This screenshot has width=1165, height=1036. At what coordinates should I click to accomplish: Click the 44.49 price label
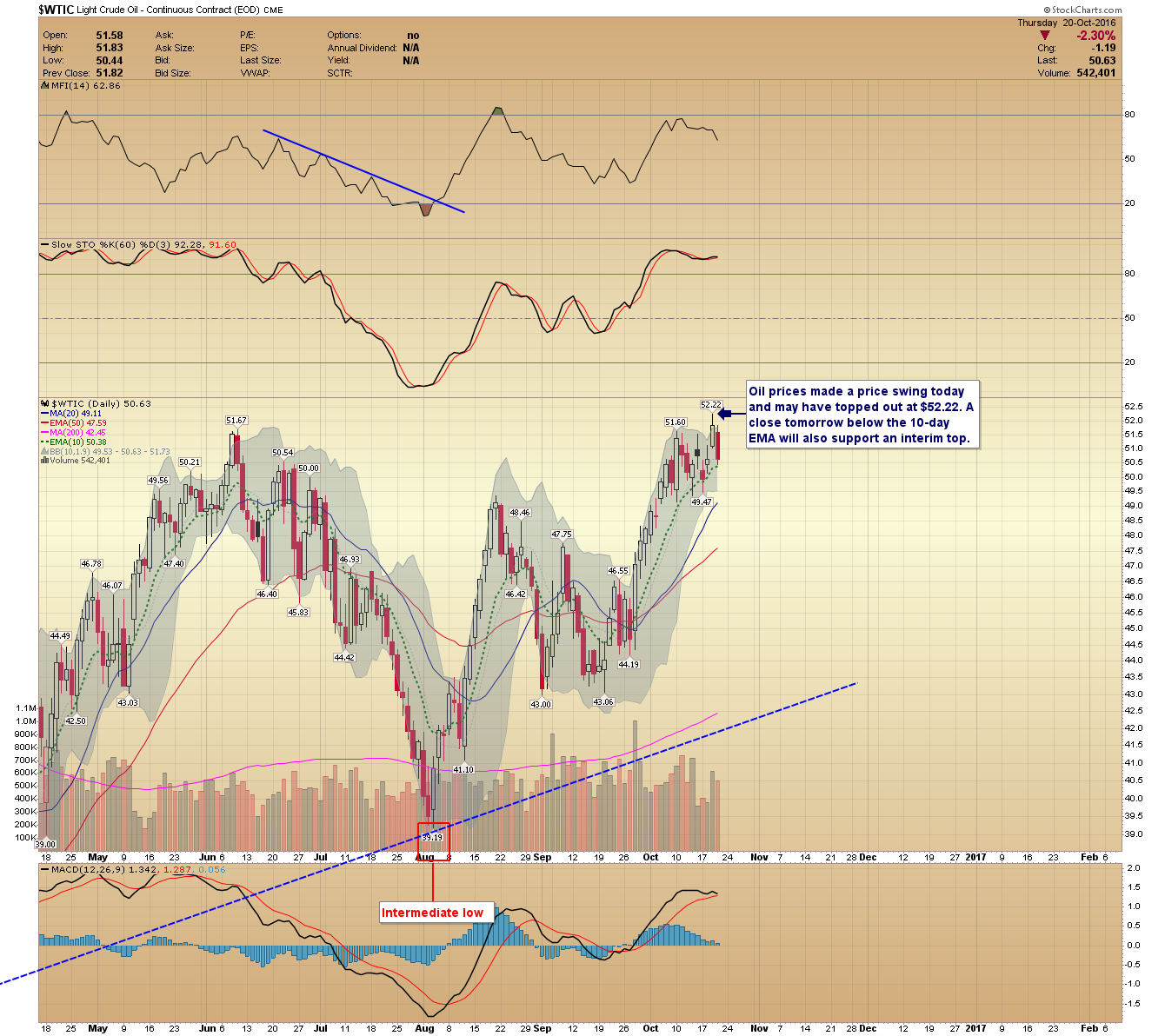[x=60, y=636]
